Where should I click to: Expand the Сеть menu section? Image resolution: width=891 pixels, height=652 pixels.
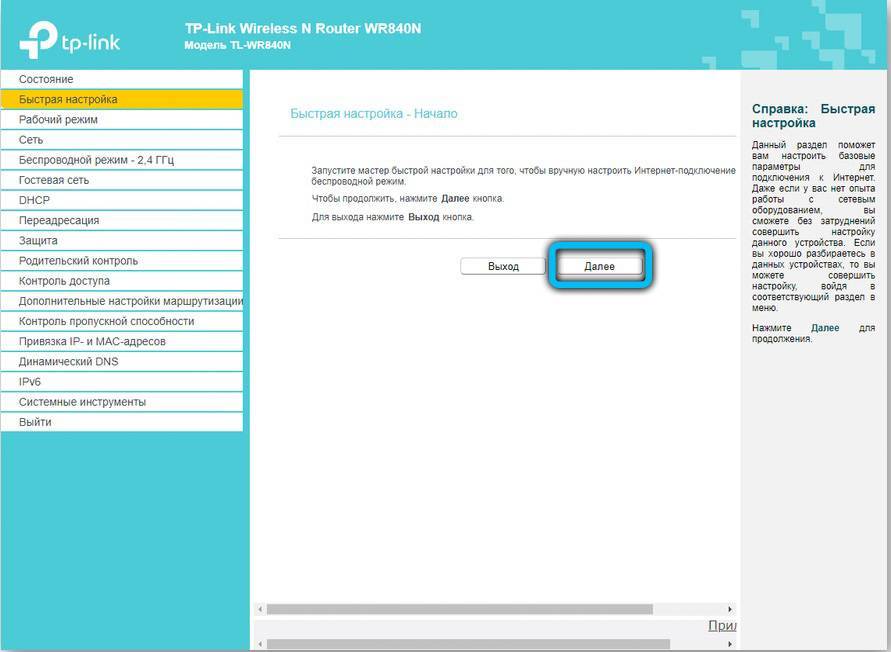click(31, 140)
